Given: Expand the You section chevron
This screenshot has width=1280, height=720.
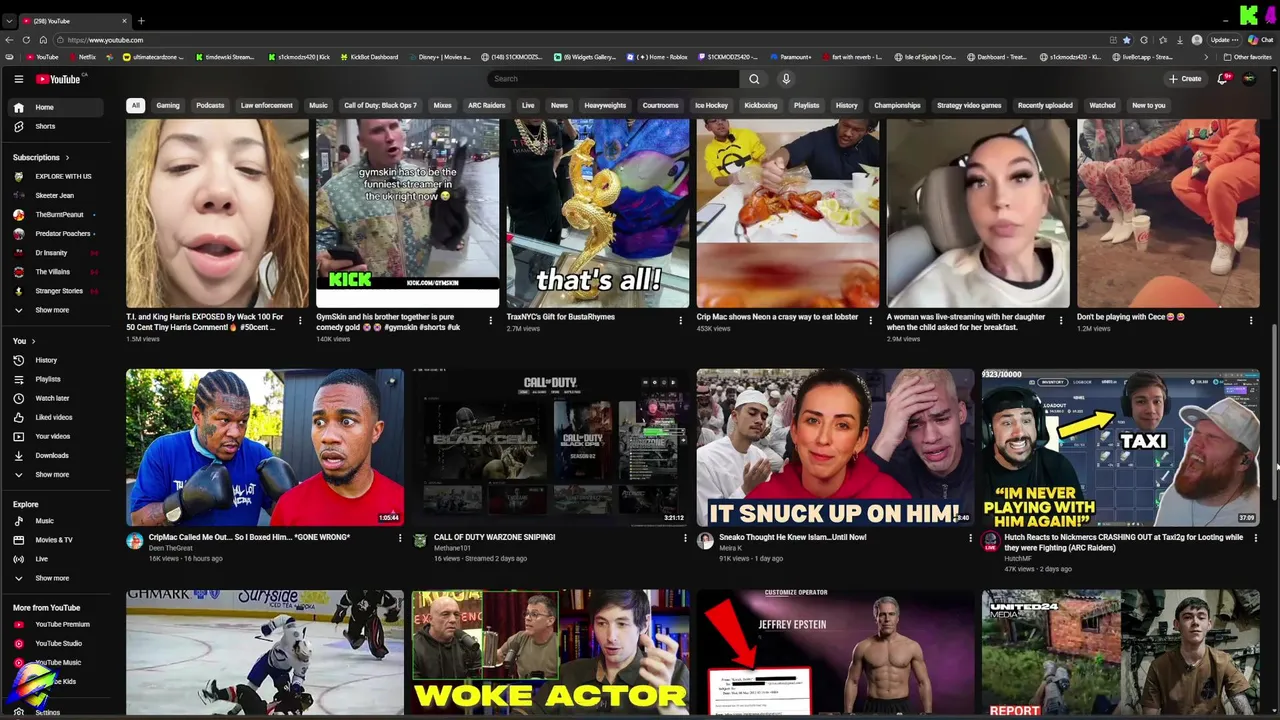Looking at the screenshot, I should click(x=32, y=341).
